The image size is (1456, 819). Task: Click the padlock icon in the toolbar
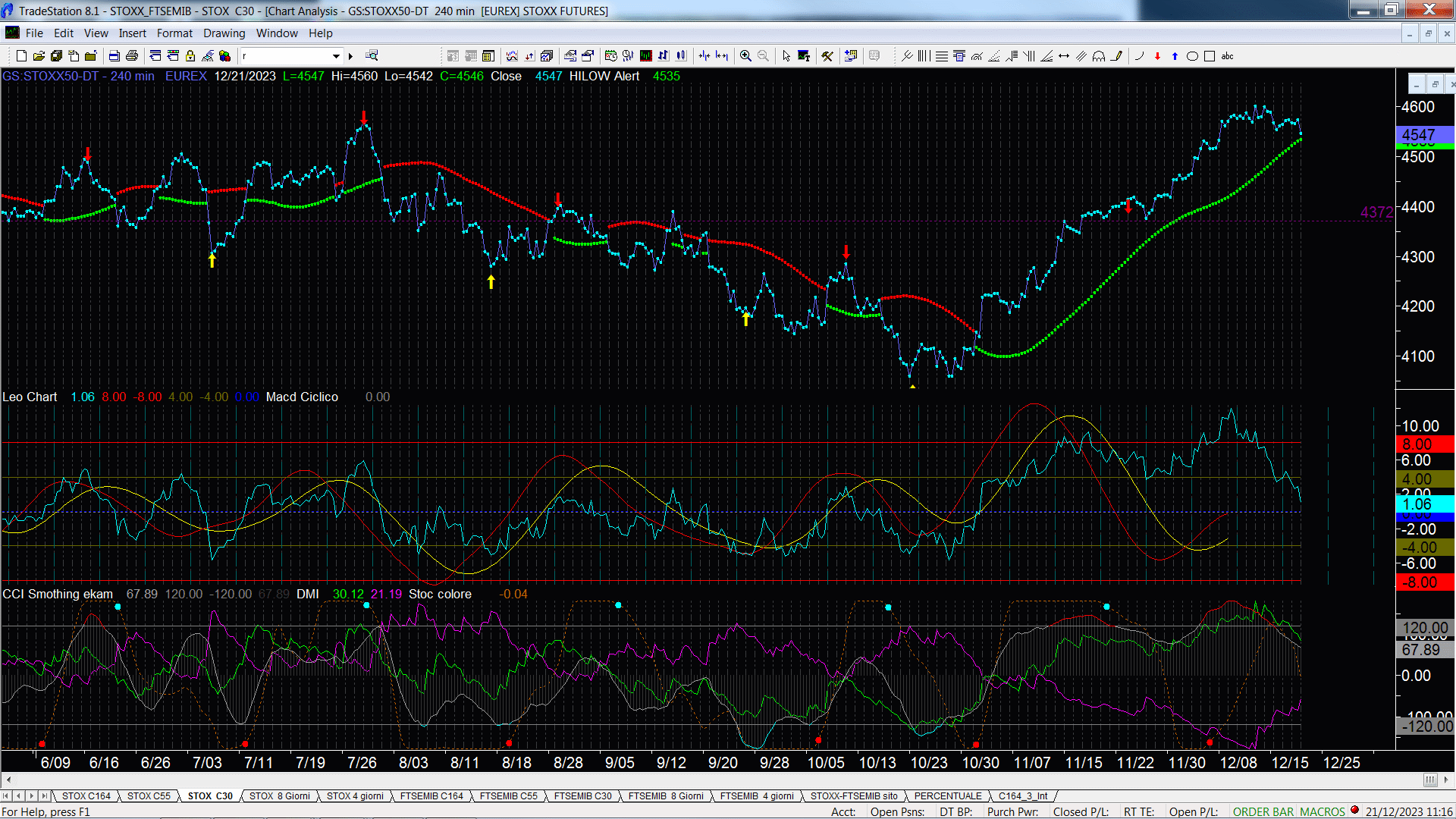click(190, 56)
